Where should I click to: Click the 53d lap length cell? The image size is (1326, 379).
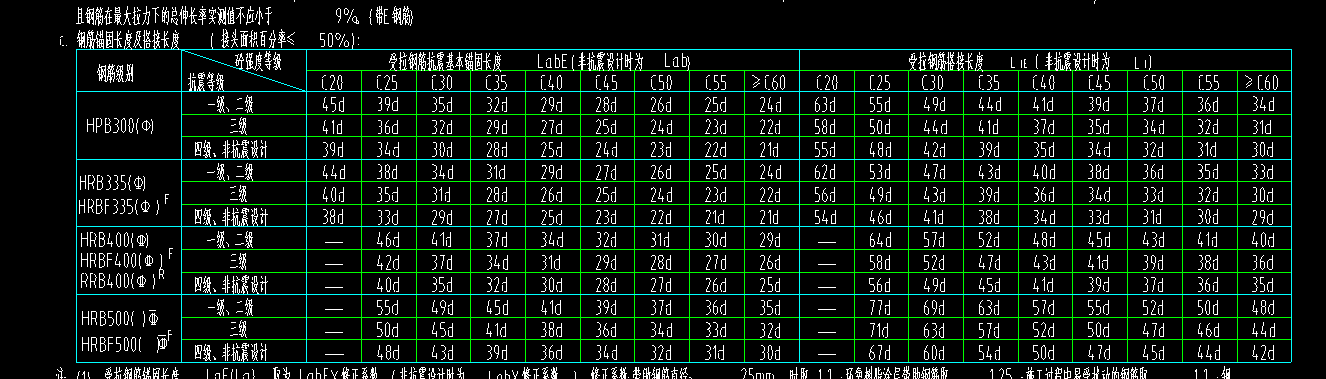(x=881, y=171)
